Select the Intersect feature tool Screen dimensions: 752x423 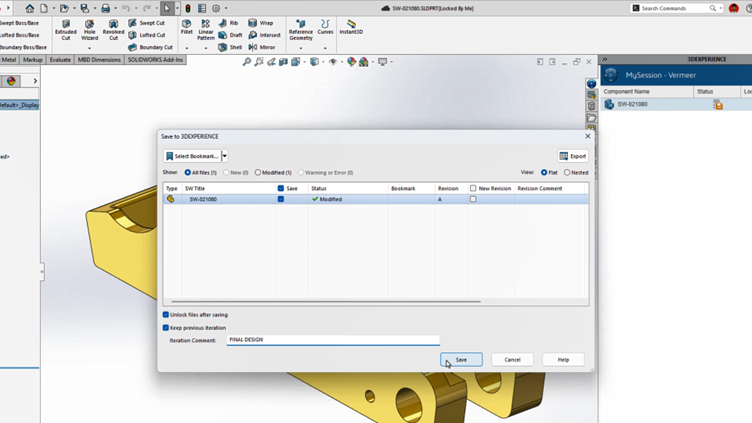click(x=264, y=35)
